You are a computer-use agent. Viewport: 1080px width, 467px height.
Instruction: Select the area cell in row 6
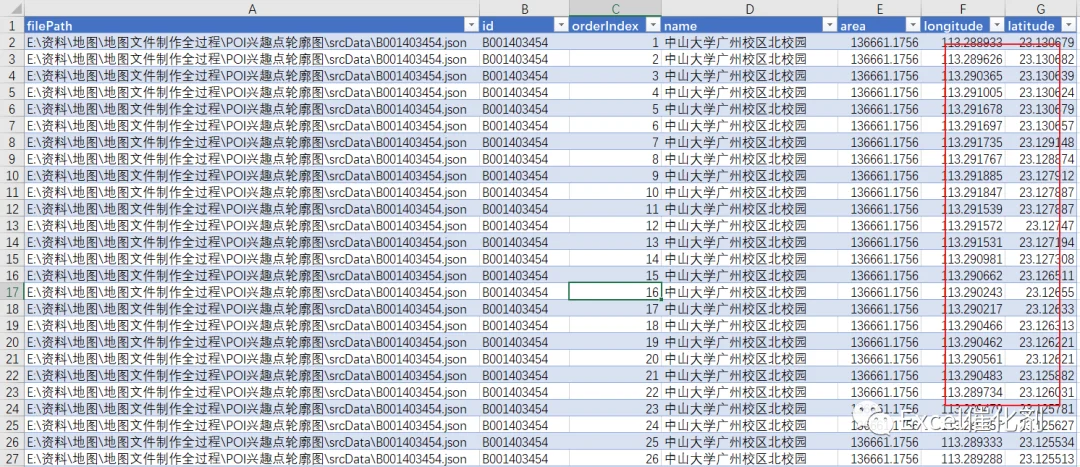click(879, 109)
